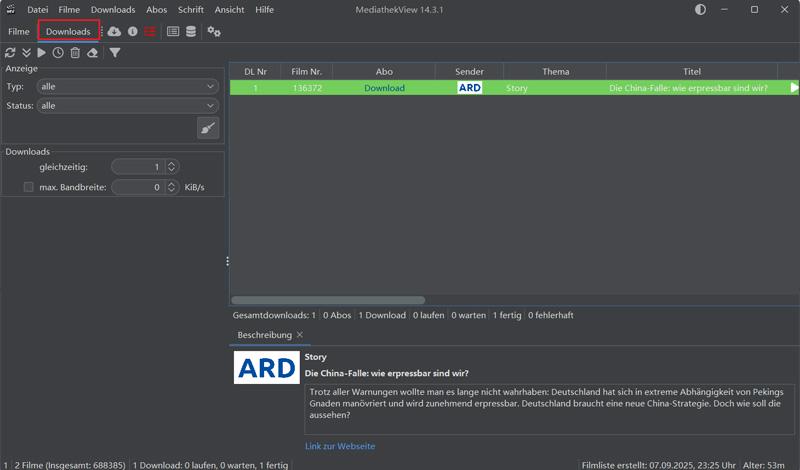Clean up list with the eraser icon
The image size is (800, 470).
[92, 53]
